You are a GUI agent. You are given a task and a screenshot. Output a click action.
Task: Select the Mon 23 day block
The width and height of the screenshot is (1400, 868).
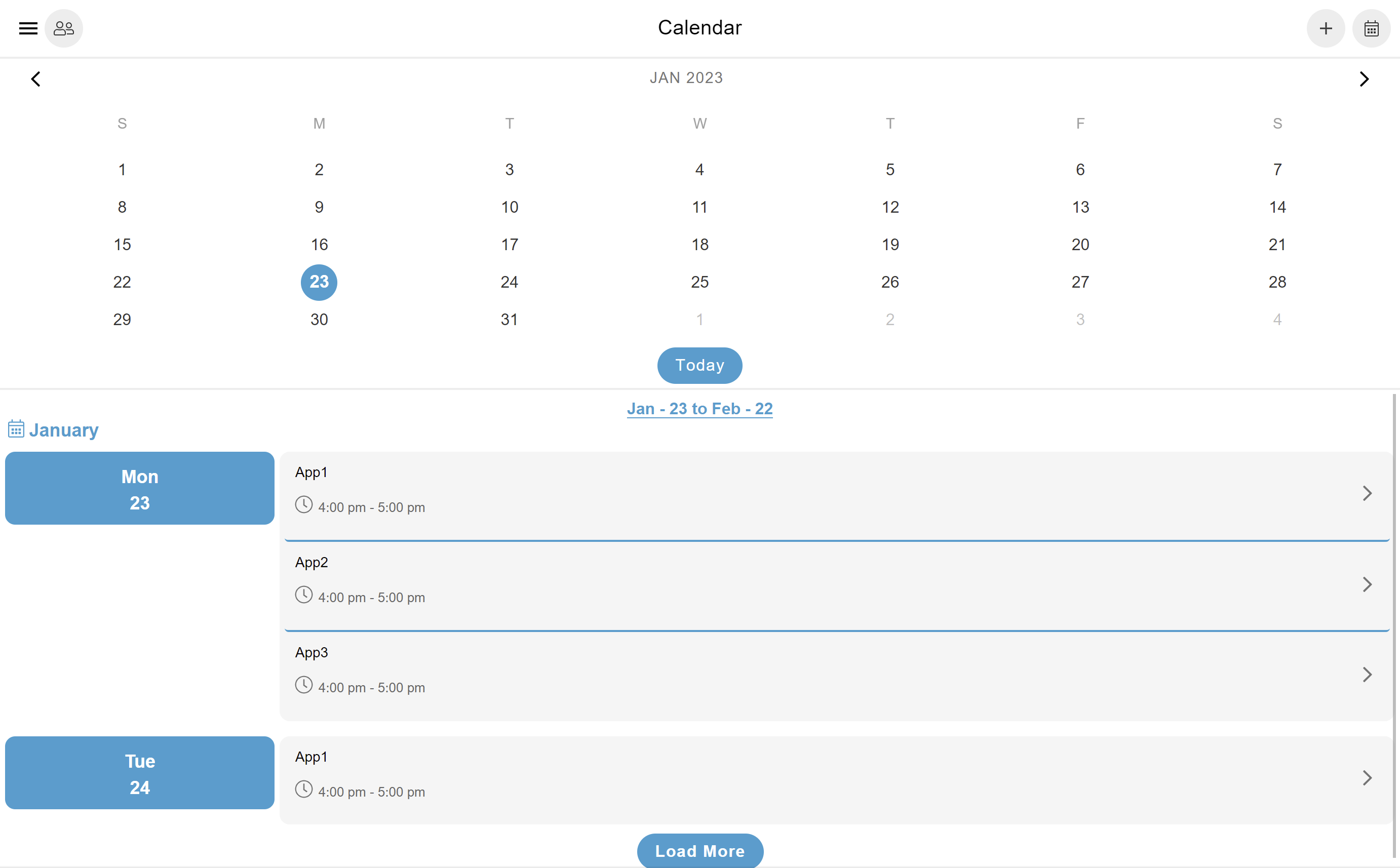coord(139,488)
